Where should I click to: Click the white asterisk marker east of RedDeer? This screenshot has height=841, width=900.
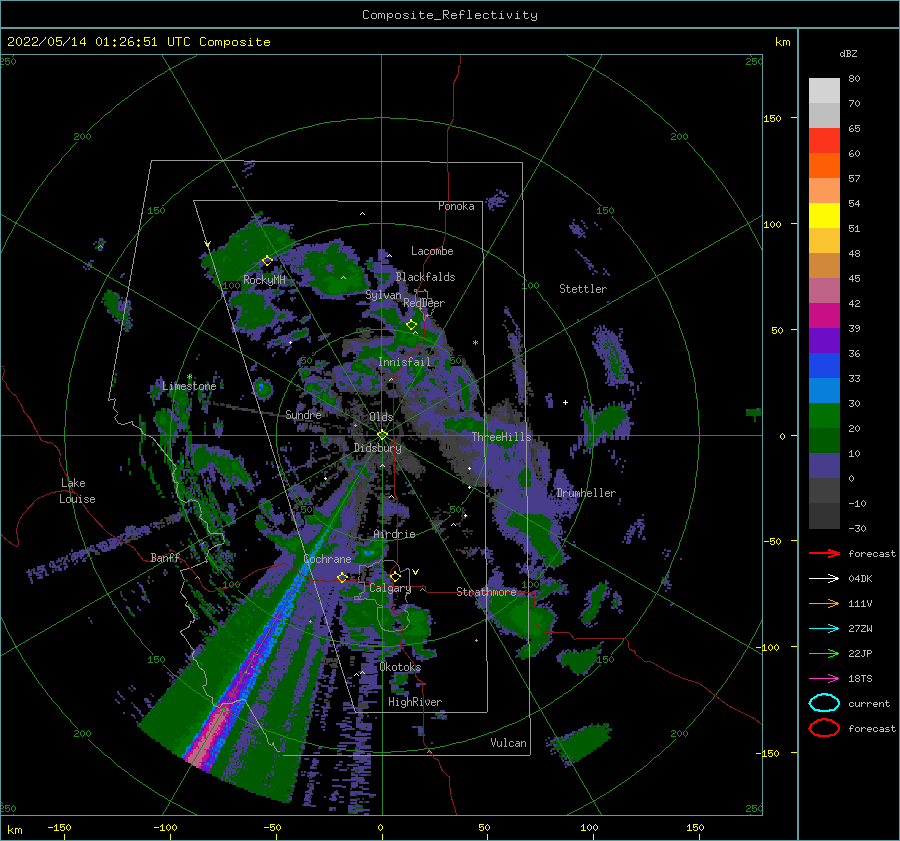coord(475,343)
